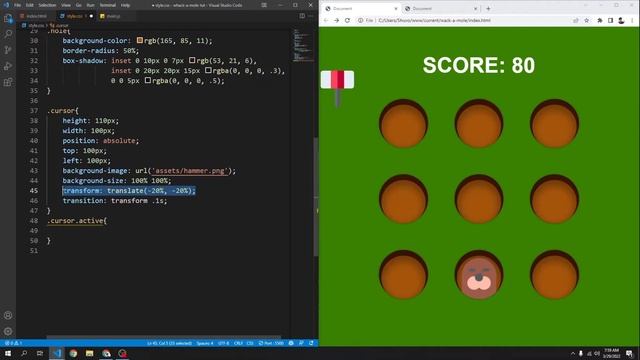Click the Spaces: 4 indentation status item

click(x=205, y=343)
